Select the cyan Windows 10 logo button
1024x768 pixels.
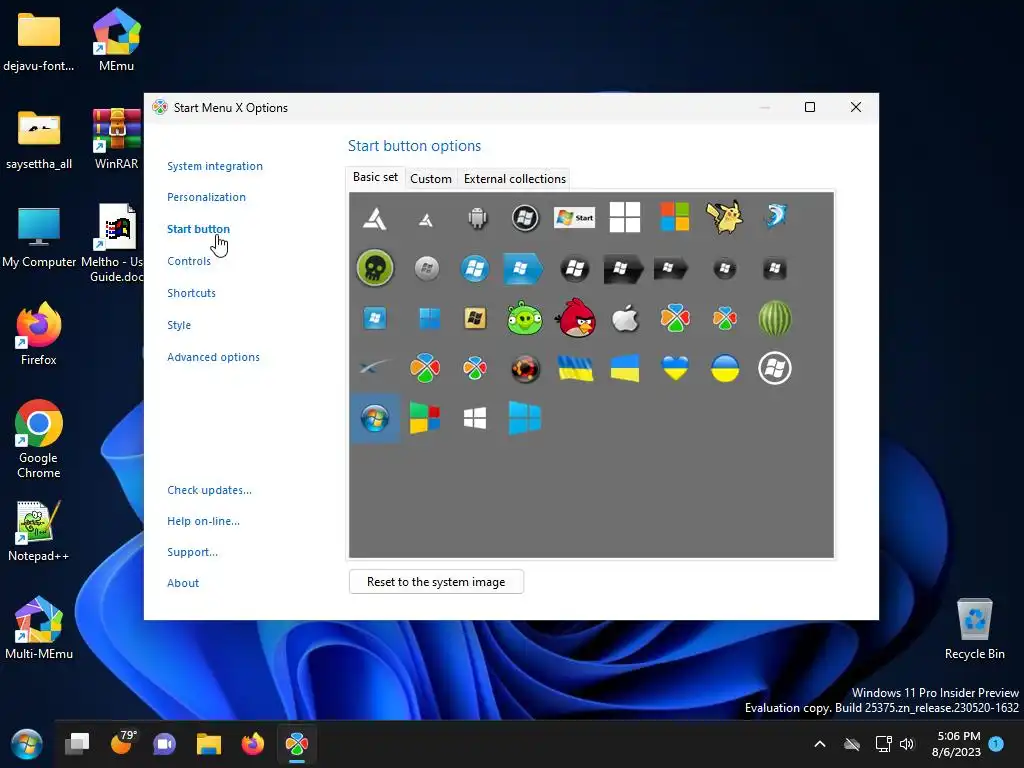524,418
